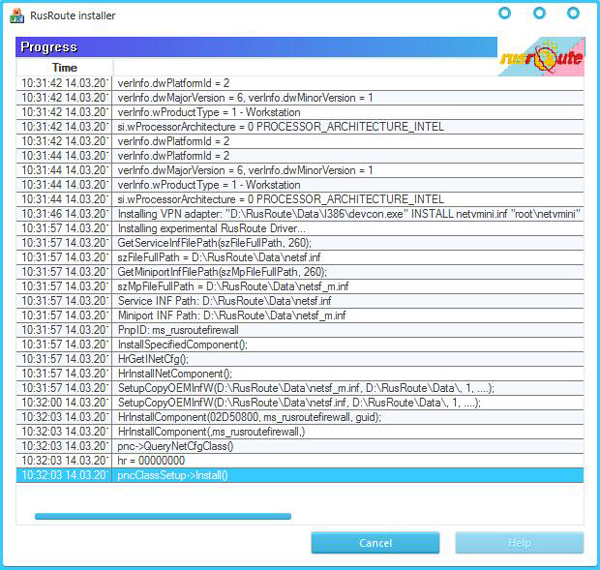This screenshot has width=600, height=570.
Task: Click the installation progress bar
Action: 163,516
